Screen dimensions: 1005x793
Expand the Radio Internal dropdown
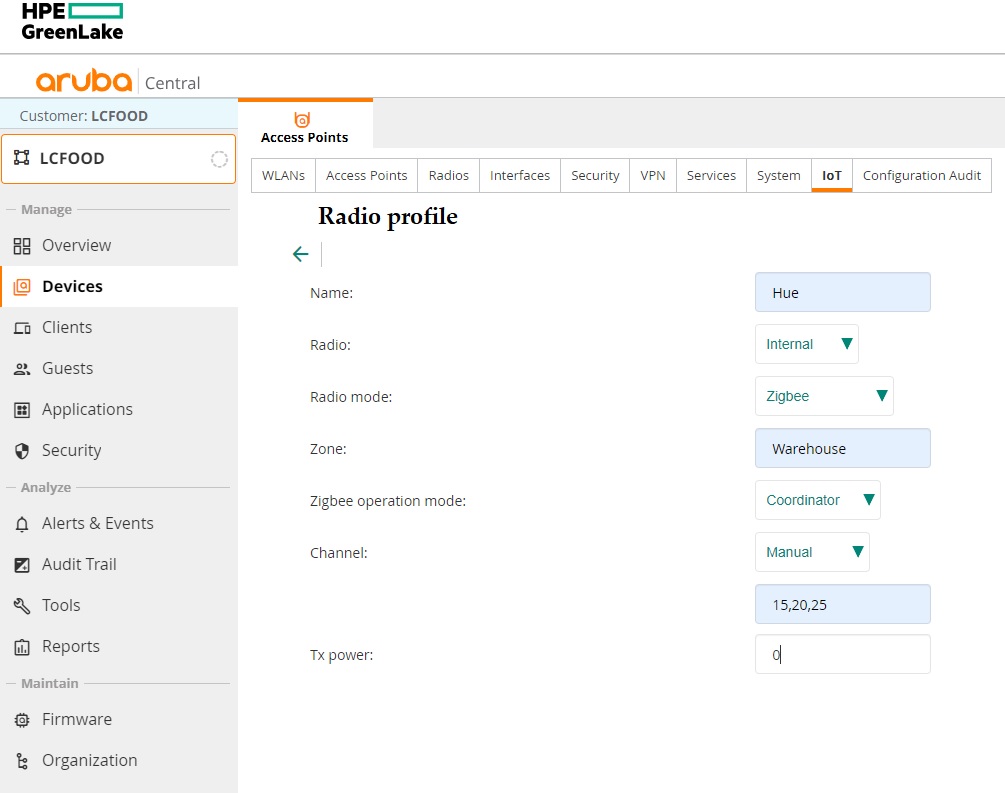[x=806, y=344]
